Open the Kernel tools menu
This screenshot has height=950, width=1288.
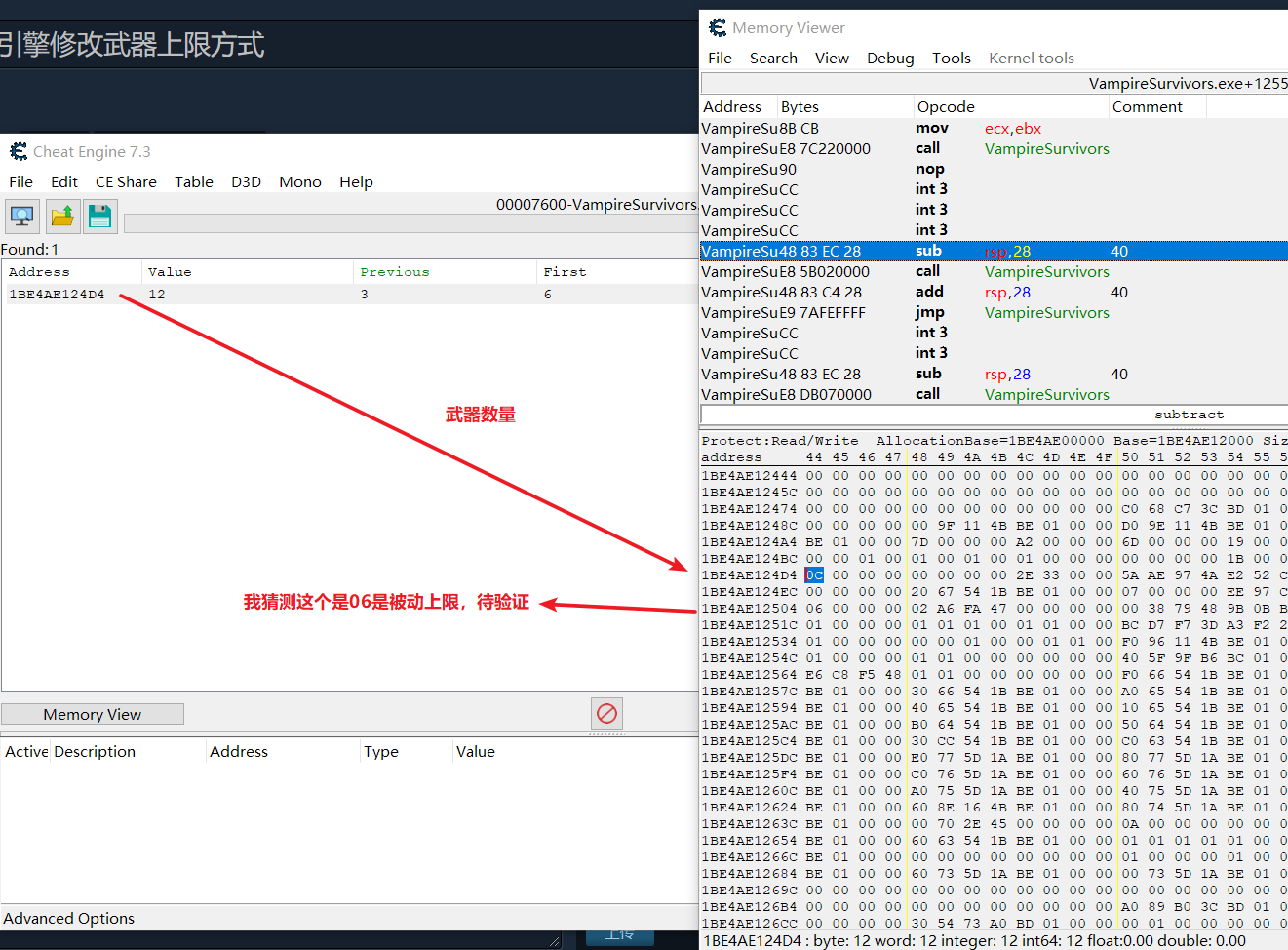[x=1032, y=58]
